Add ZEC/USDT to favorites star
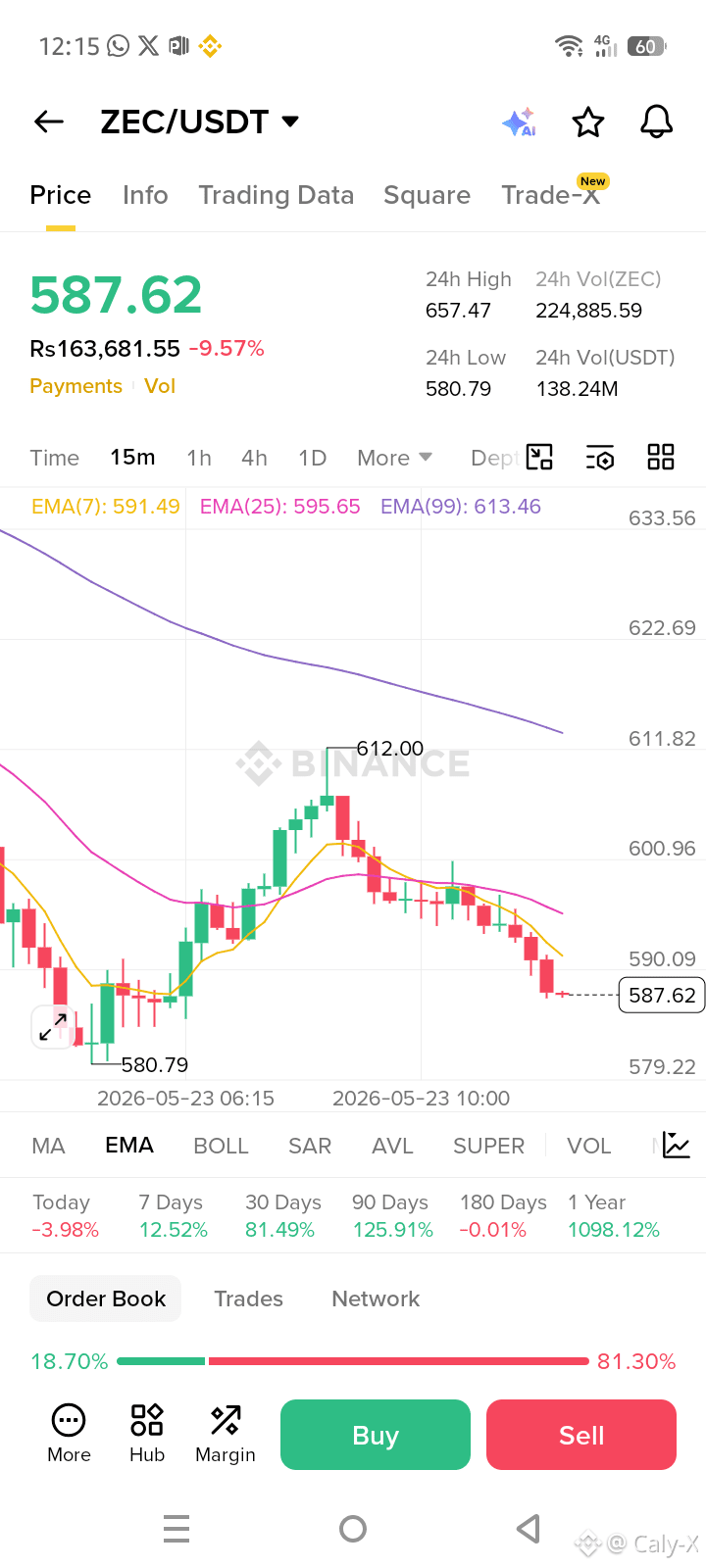706x1568 pixels. tap(588, 122)
